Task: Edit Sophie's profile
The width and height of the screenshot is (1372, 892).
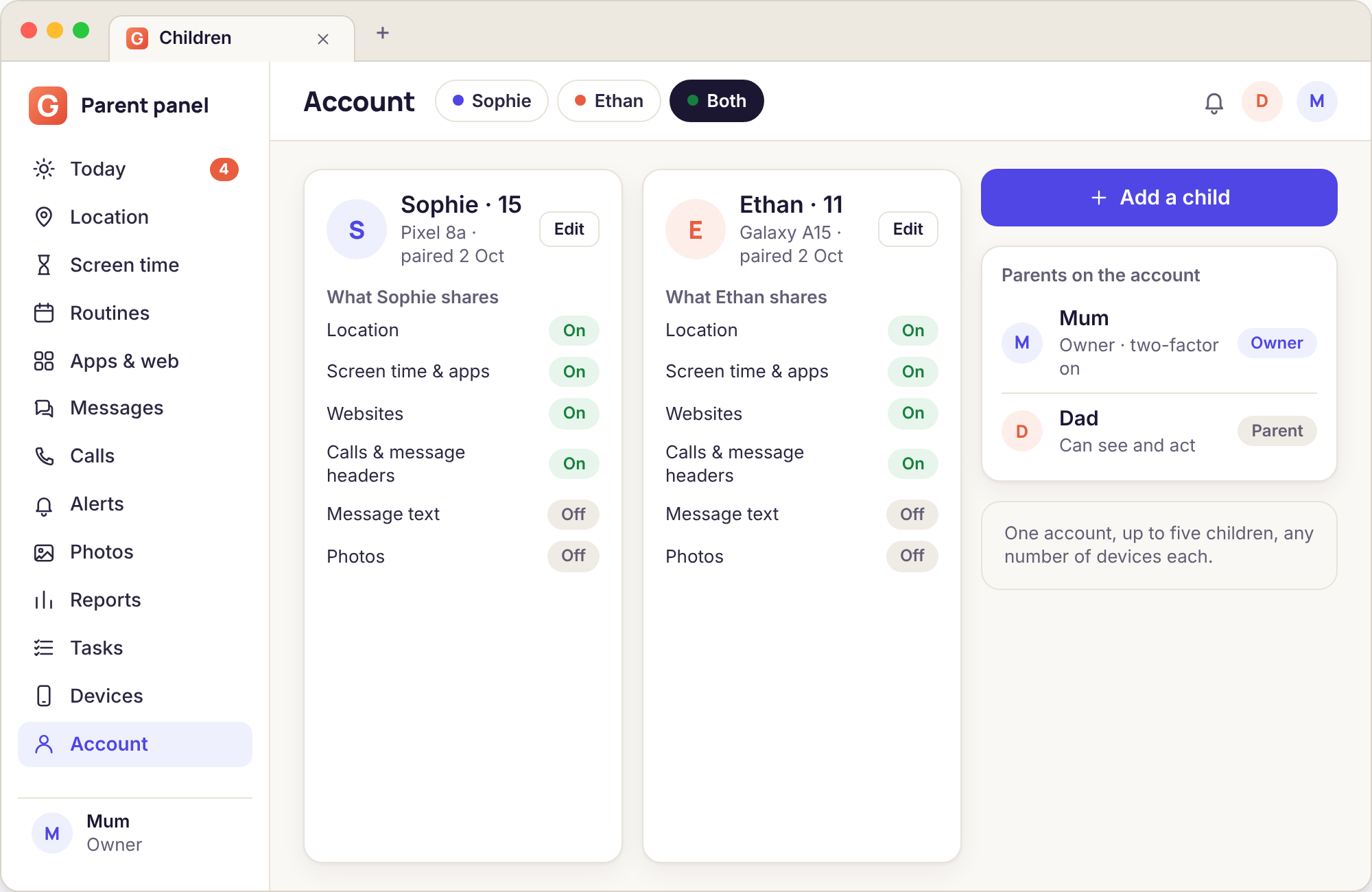Action: click(569, 229)
